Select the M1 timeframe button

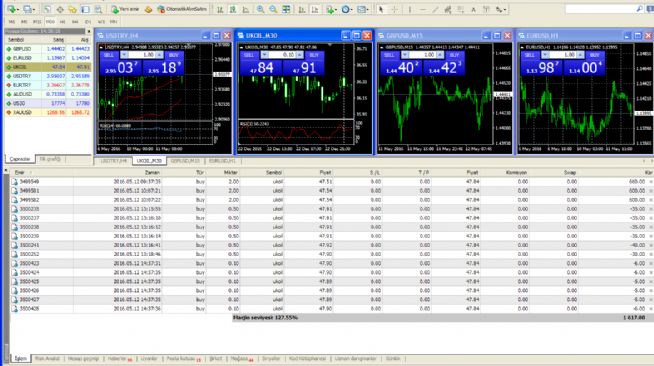click(x=12, y=22)
